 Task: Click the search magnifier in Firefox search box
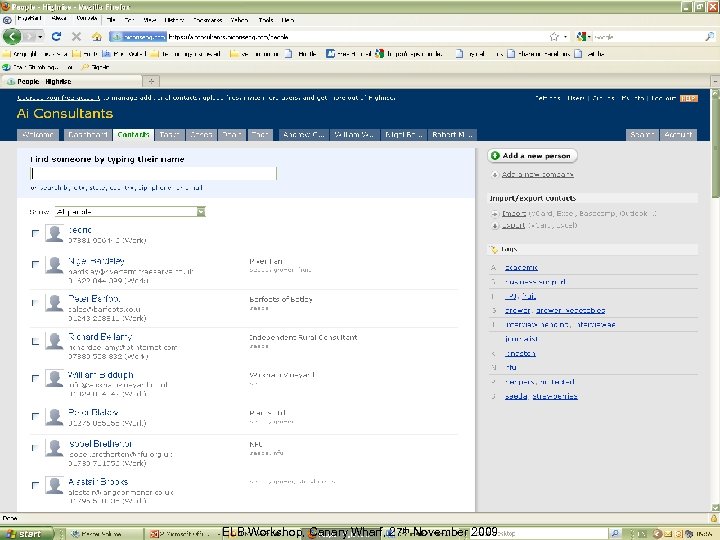click(709, 36)
